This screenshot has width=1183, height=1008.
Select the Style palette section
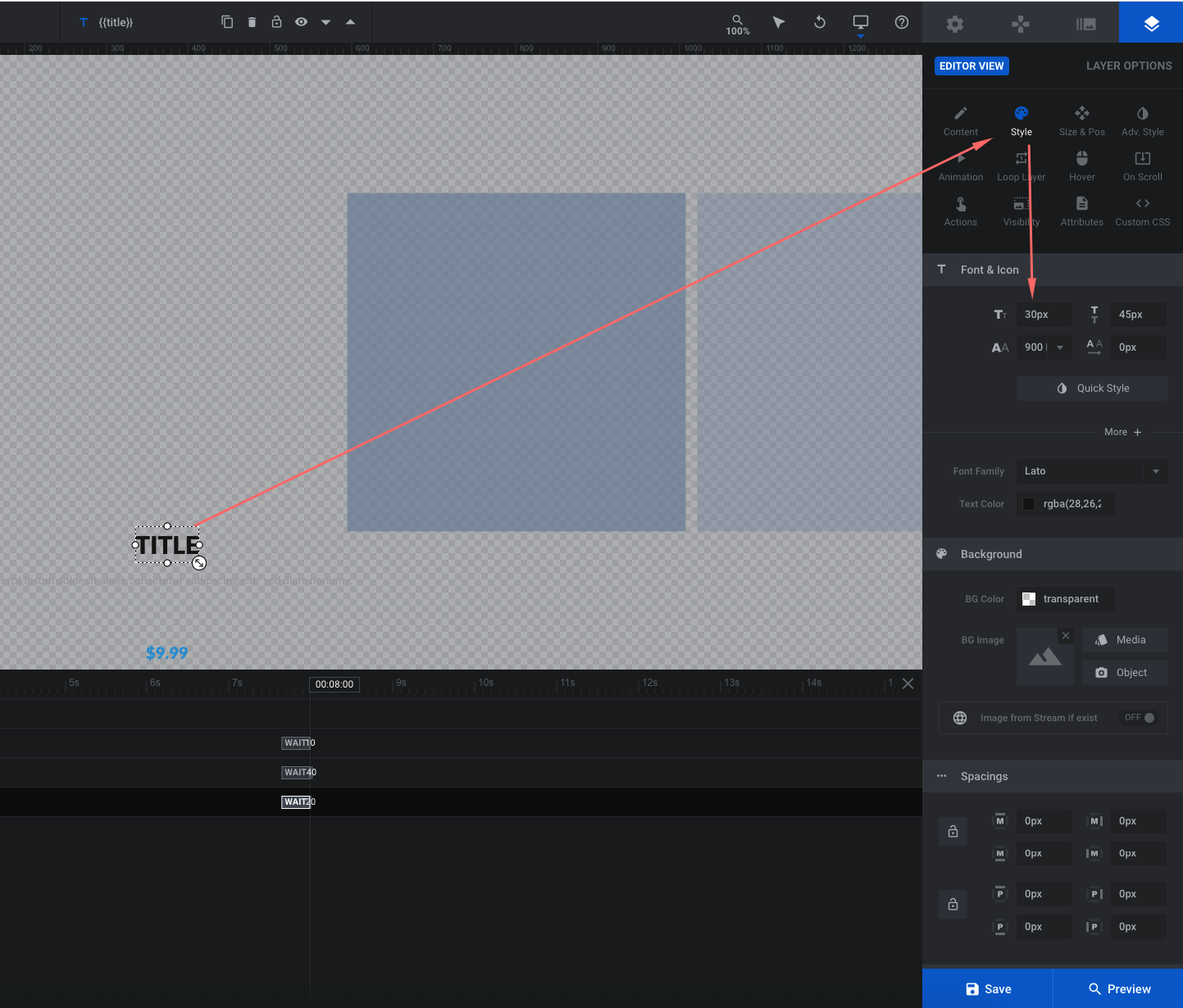[x=1021, y=120]
